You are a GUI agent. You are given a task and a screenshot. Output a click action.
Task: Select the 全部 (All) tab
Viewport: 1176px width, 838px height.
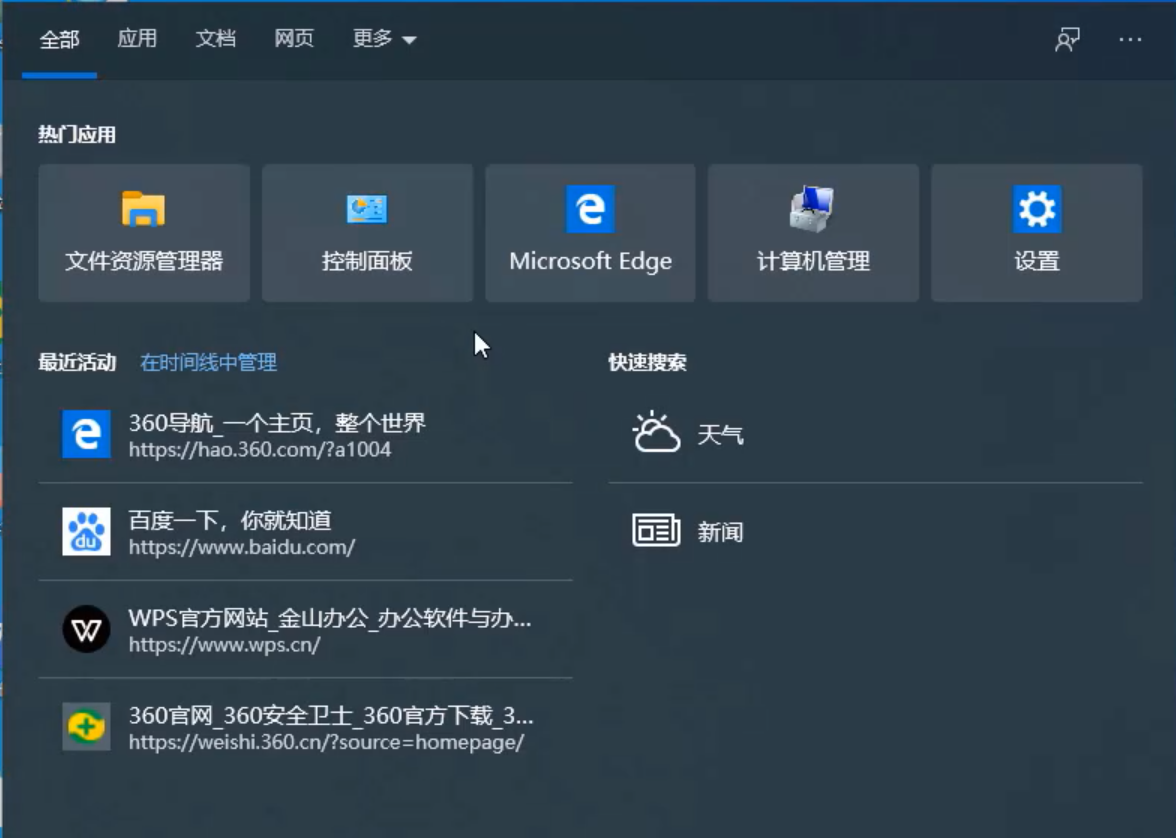tap(59, 40)
